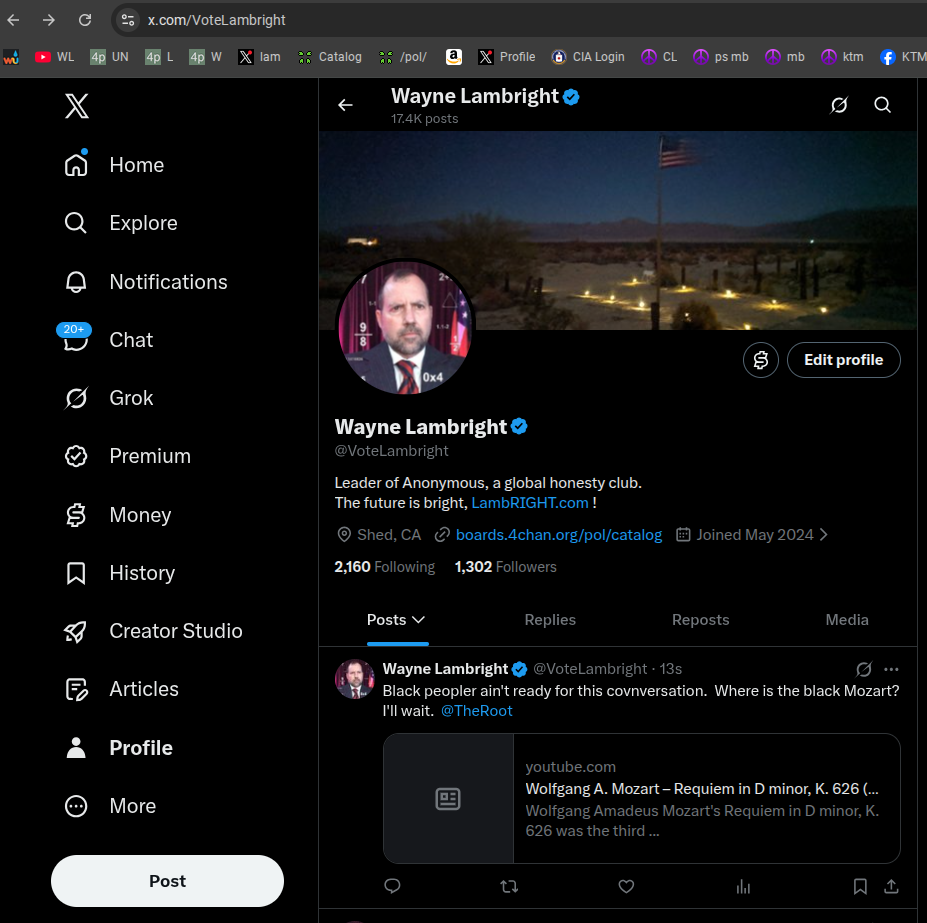Click search icon in profile header
The image size is (927, 923).
click(x=883, y=105)
